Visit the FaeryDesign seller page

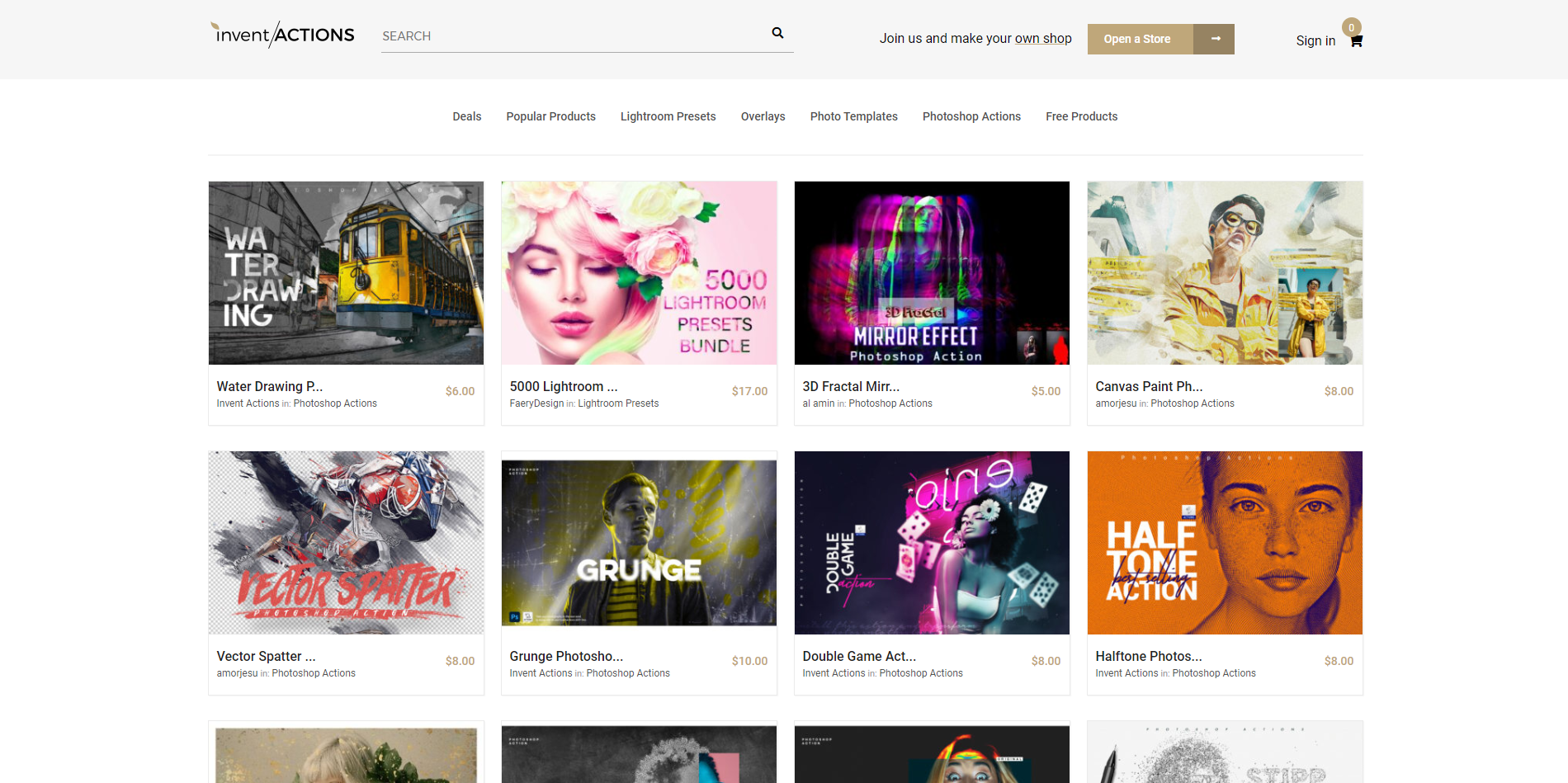click(536, 403)
